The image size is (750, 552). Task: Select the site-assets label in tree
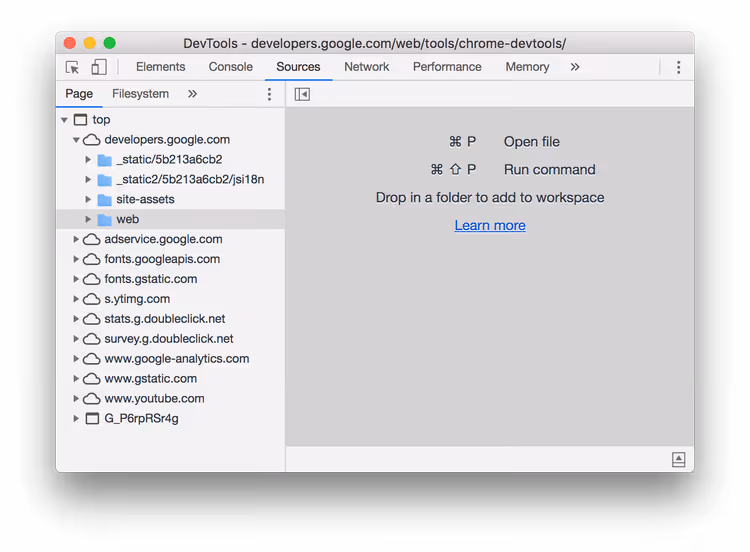[145, 199]
